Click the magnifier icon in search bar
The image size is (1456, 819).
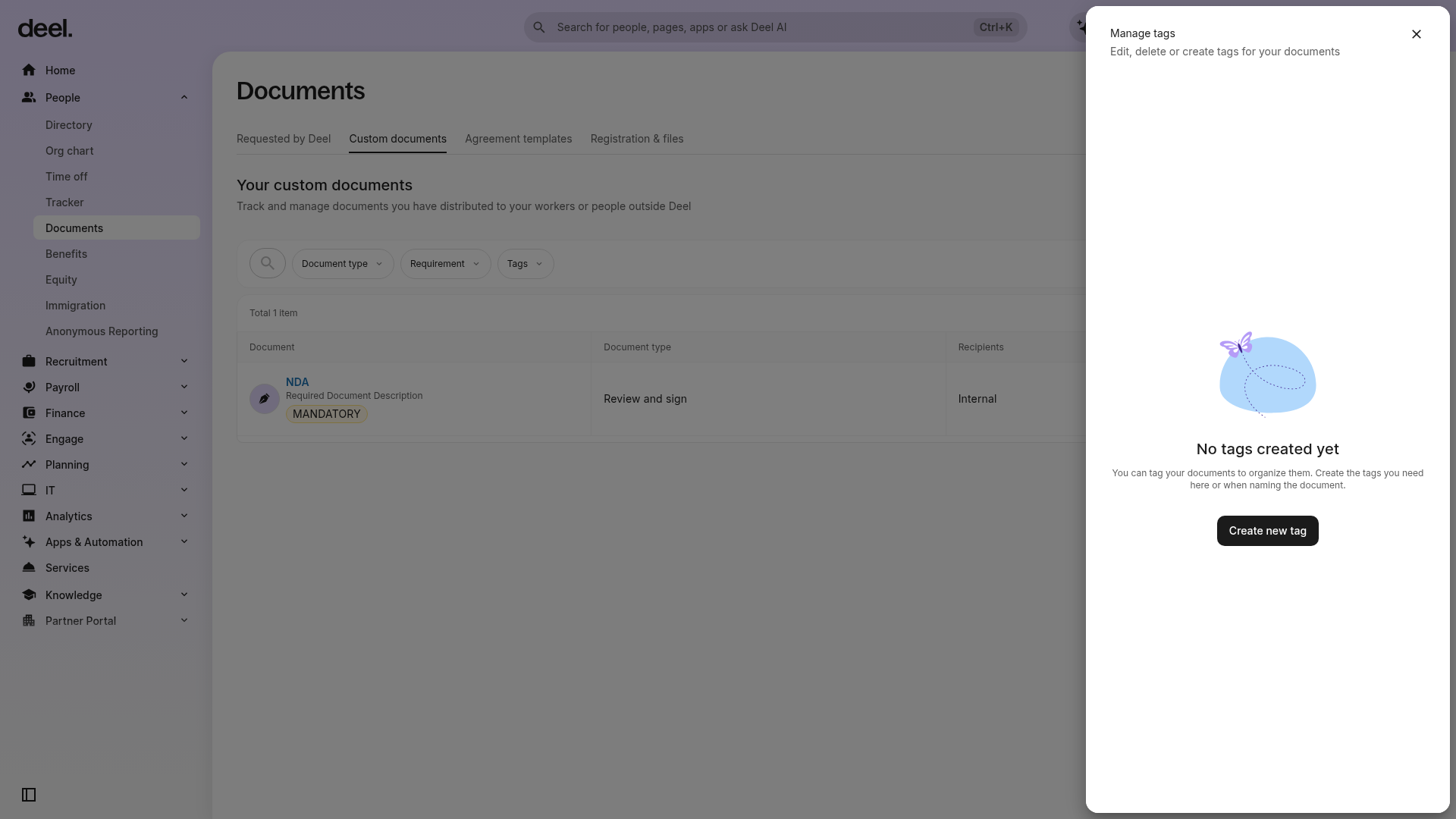pyautogui.click(x=539, y=27)
